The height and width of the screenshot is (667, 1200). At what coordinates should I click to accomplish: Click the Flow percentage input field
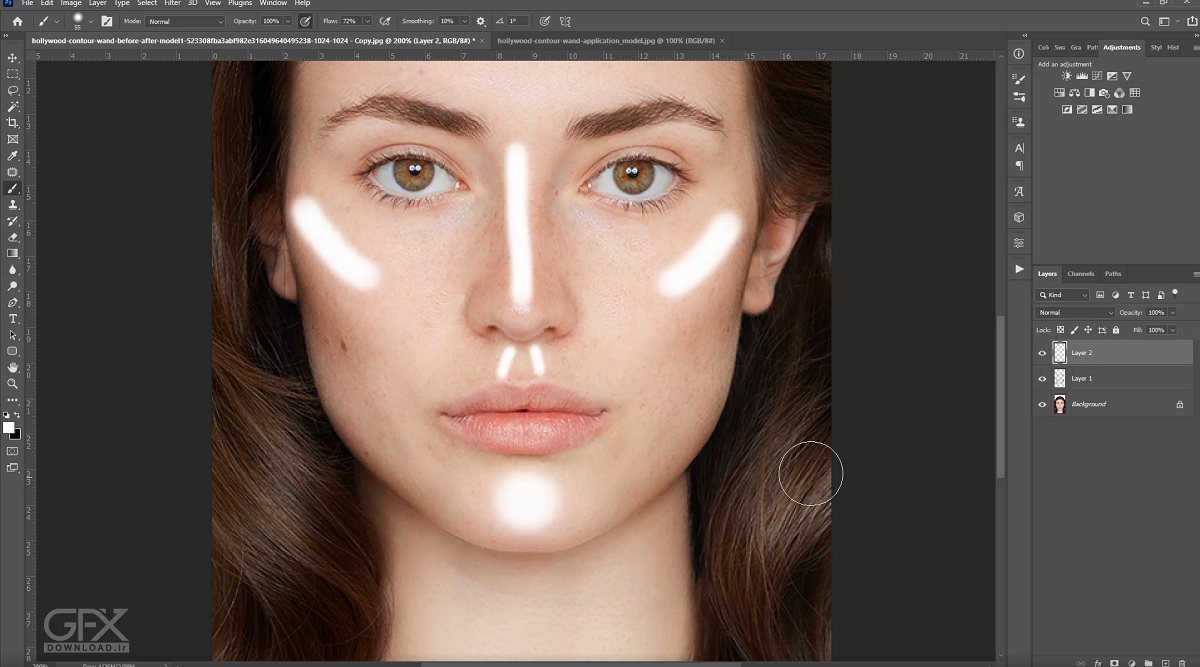pos(349,21)
